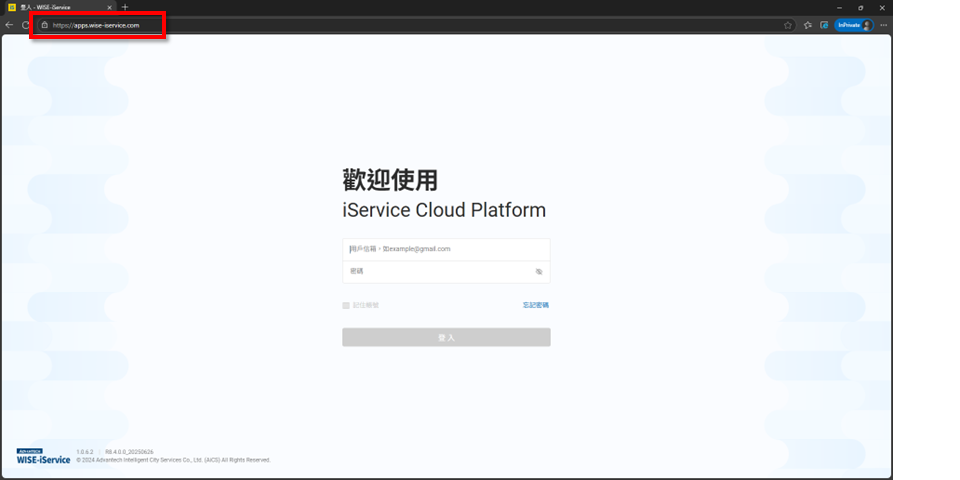The height and width of the screenshot is (480, 960).
Task: Open the 忘記密碼 forgot password link
Action: click(535, 305)
